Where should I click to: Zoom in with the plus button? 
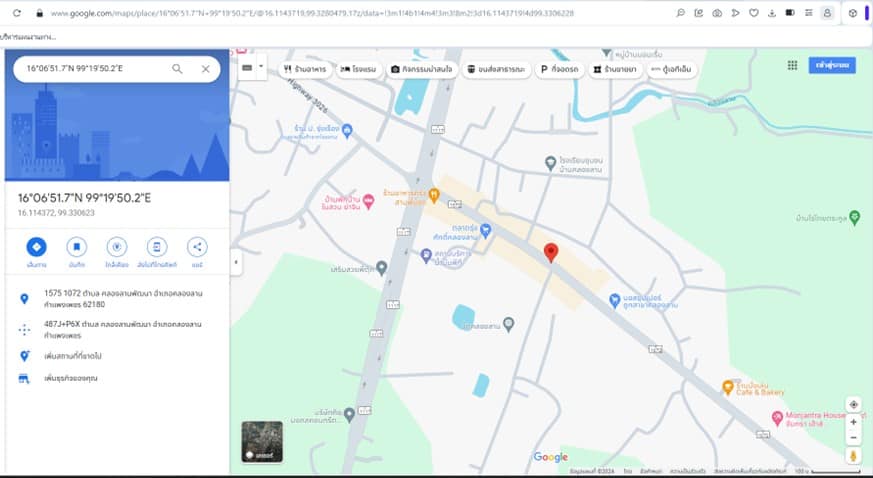[x=853, y=422]
